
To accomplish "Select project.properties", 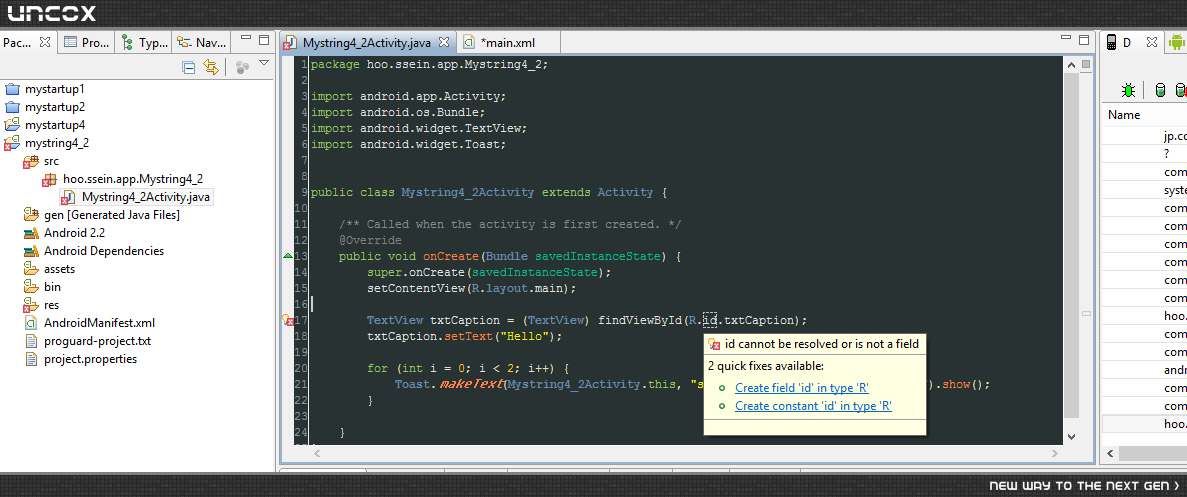I will [x=81, y=359].
